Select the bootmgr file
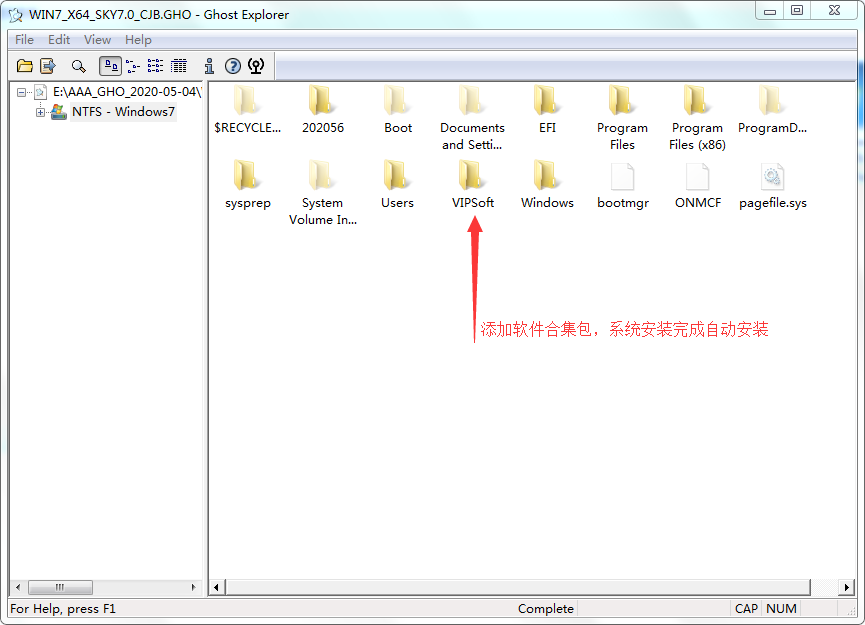The width and height of the screenshot is (865, 625). 623,186
